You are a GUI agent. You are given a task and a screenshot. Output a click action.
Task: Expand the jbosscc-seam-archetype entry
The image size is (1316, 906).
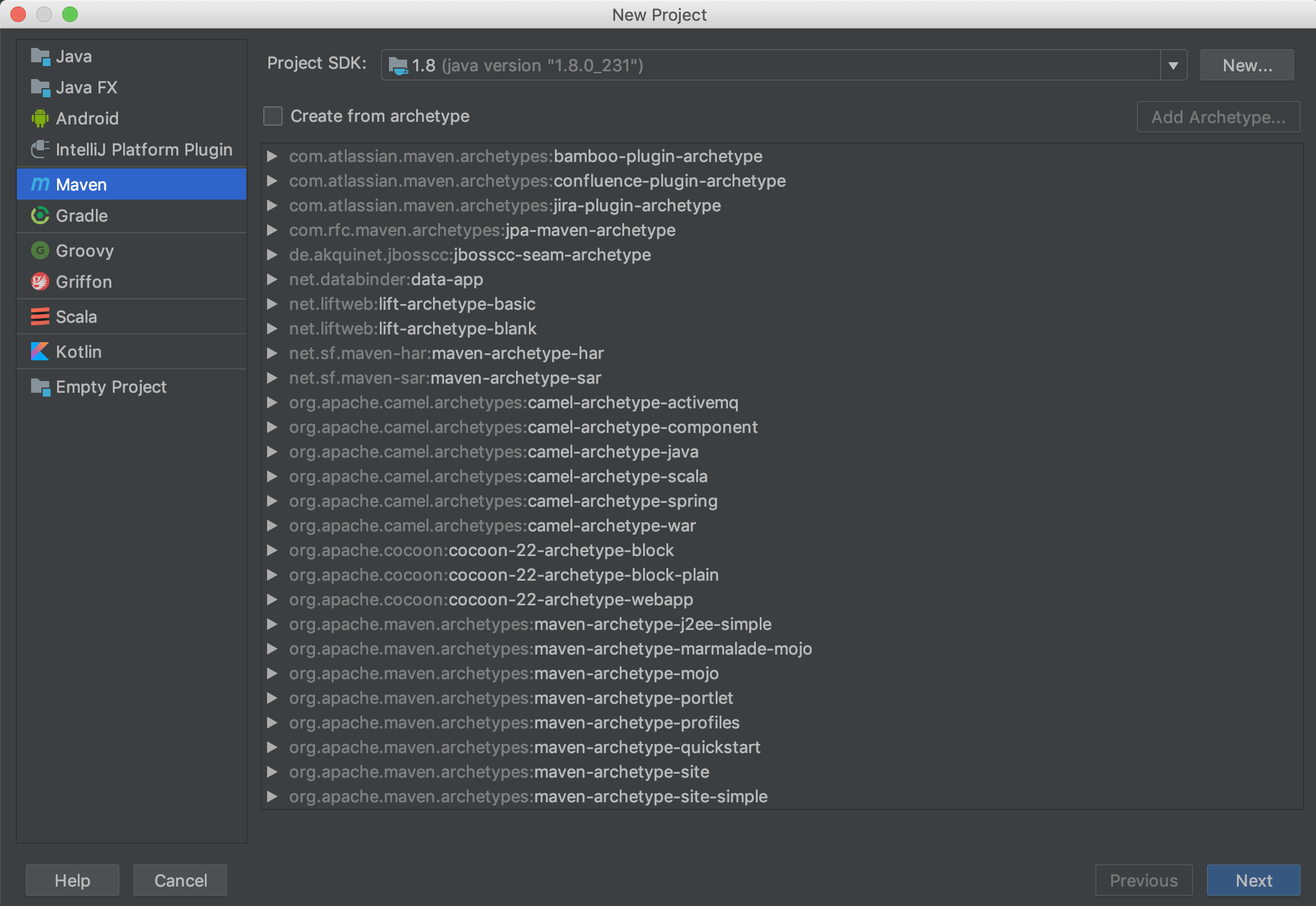272,255
